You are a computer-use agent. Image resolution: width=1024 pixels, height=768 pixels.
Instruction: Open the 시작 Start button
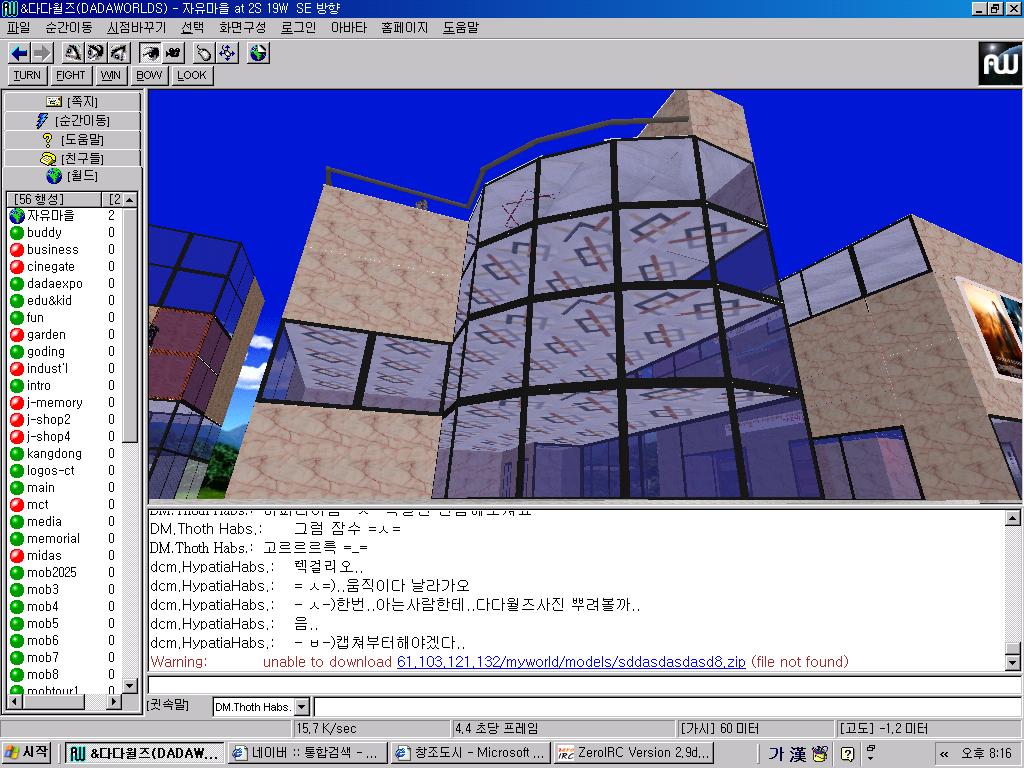click(x=27, y=753)
